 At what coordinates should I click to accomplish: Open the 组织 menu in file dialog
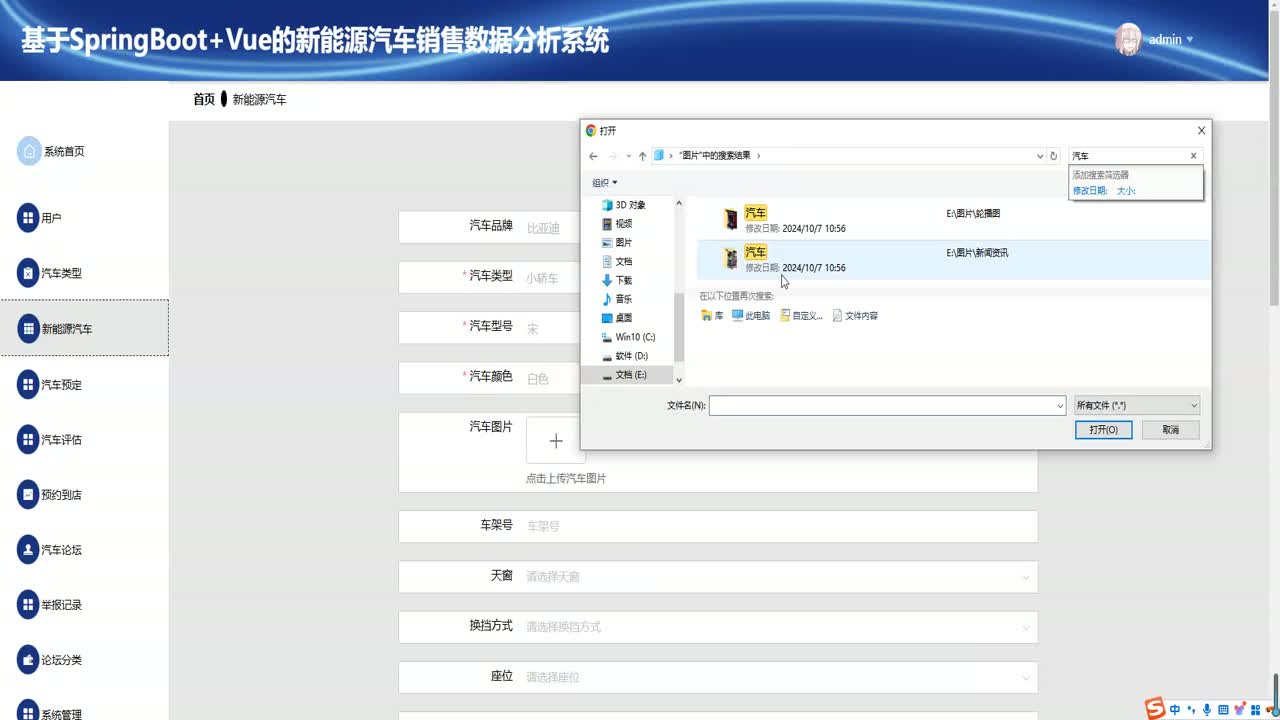tap(605, 183)
